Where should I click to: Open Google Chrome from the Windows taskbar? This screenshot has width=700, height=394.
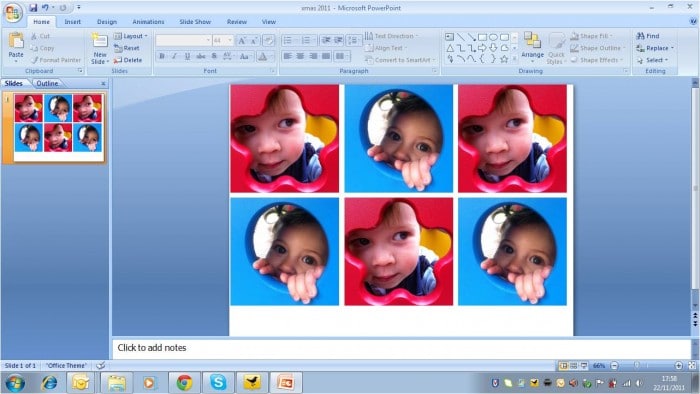184,382
